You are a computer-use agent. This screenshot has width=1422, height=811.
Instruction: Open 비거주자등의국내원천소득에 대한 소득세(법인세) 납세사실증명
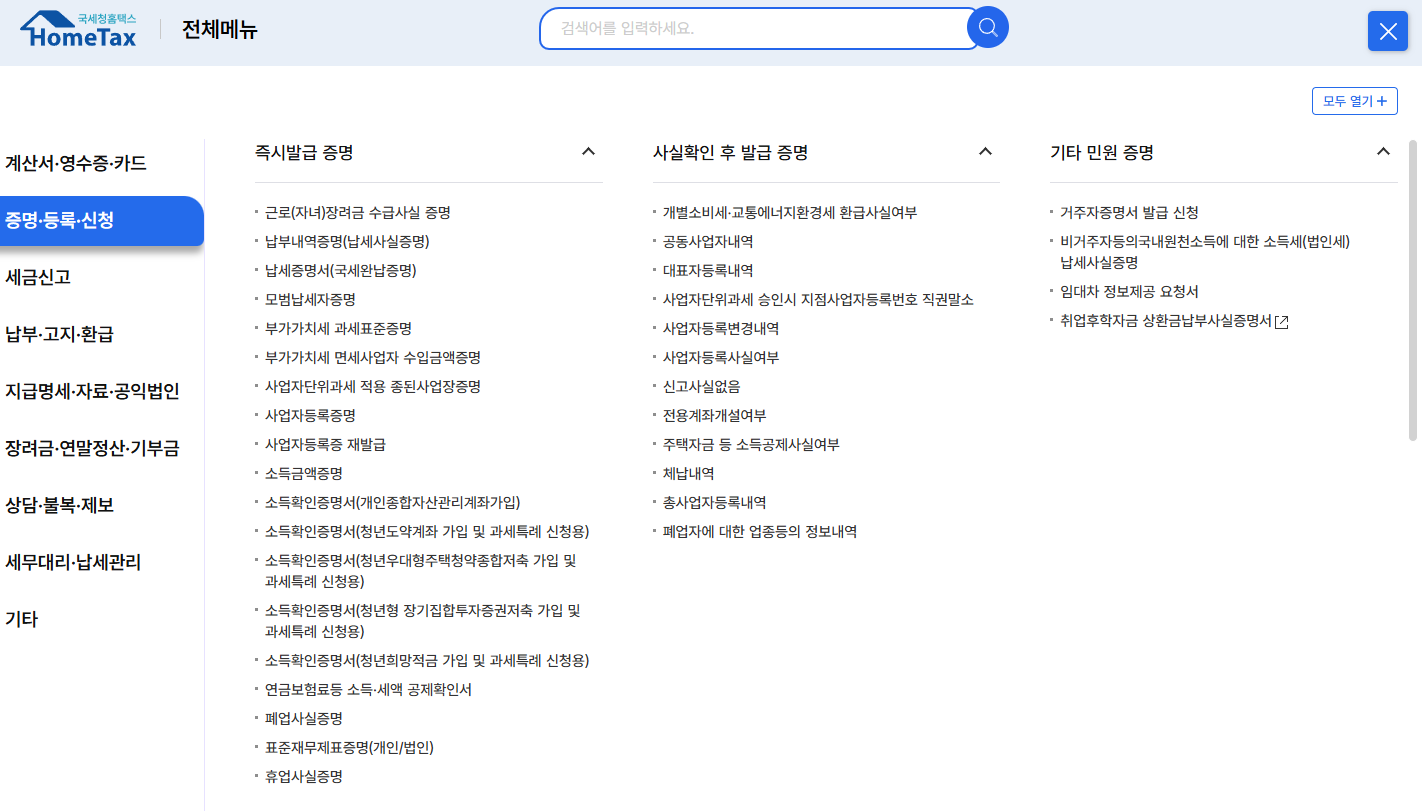(x=1205, y=252)
